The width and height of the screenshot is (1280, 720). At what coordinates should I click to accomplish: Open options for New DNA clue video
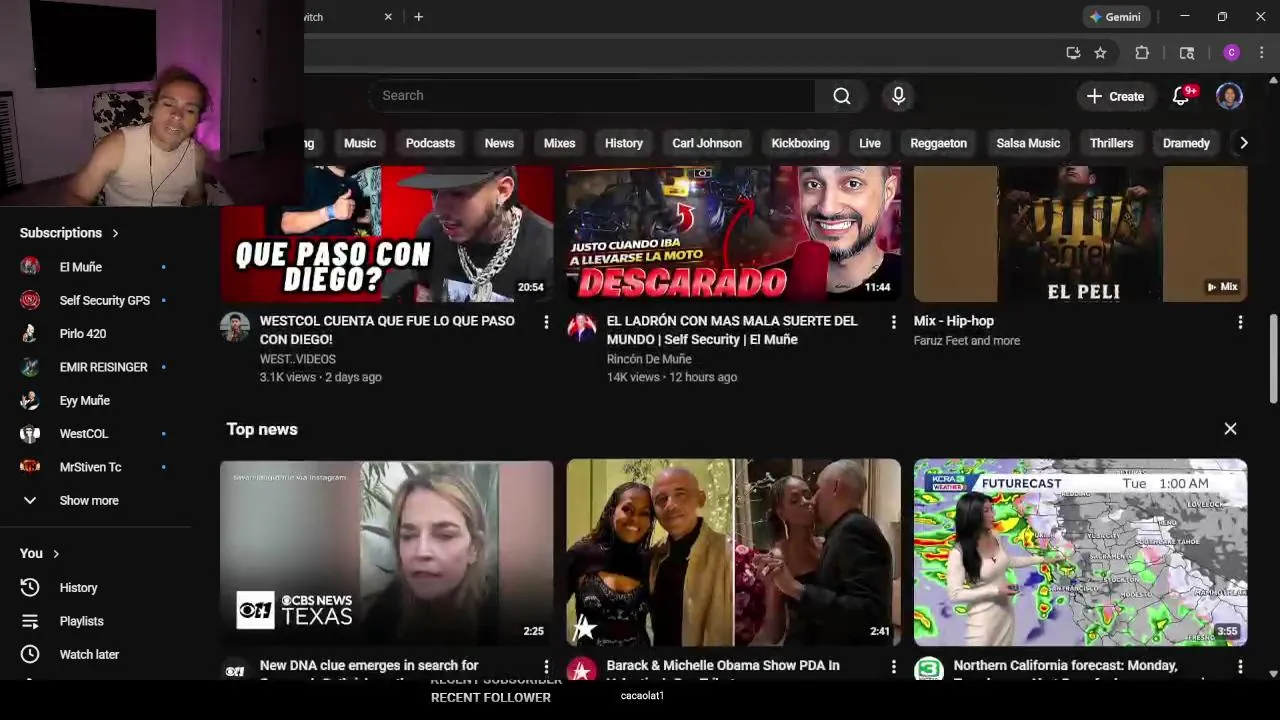(546, 667)
